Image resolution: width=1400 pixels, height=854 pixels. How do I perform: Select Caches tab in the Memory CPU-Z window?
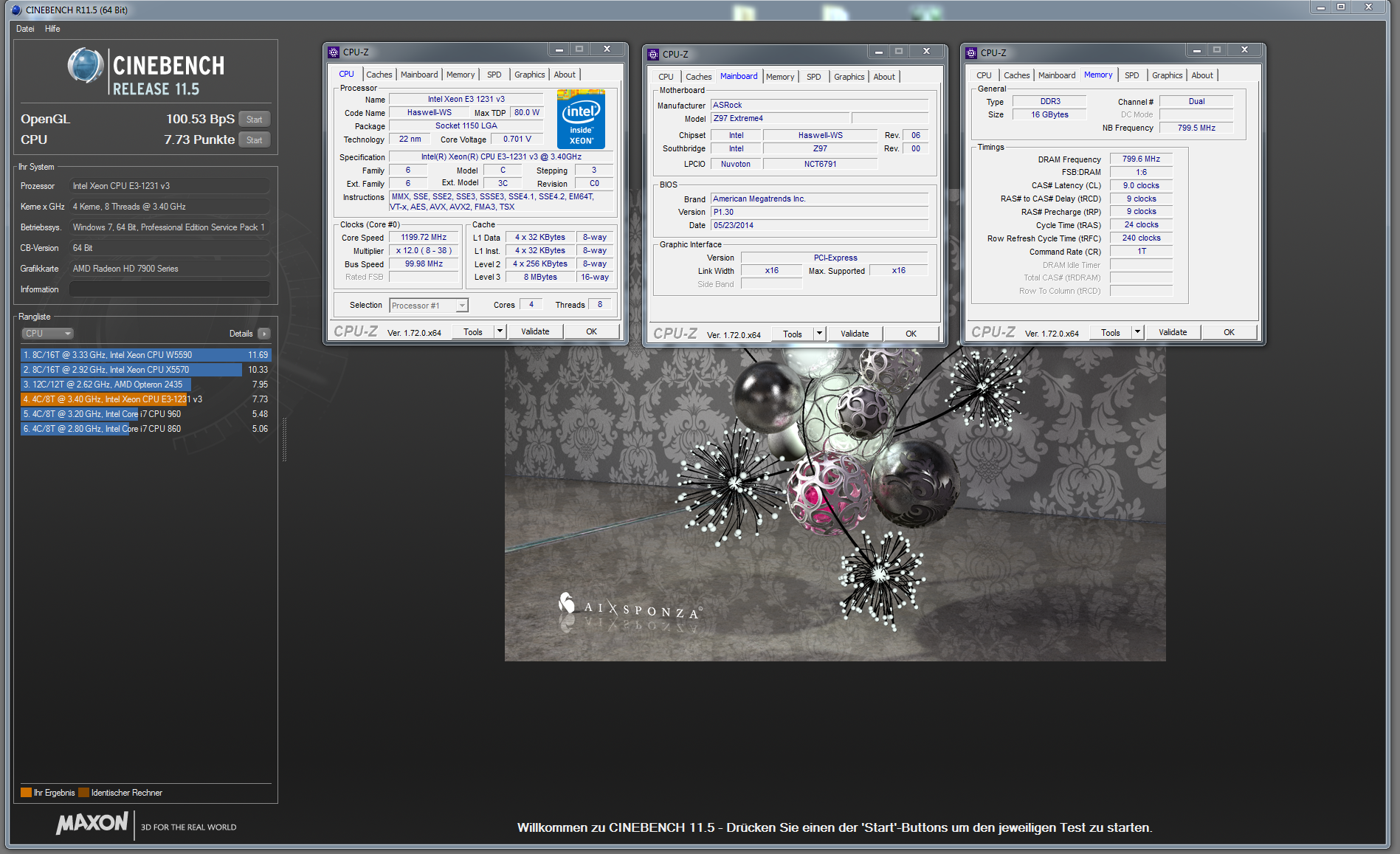(1017, 75)
